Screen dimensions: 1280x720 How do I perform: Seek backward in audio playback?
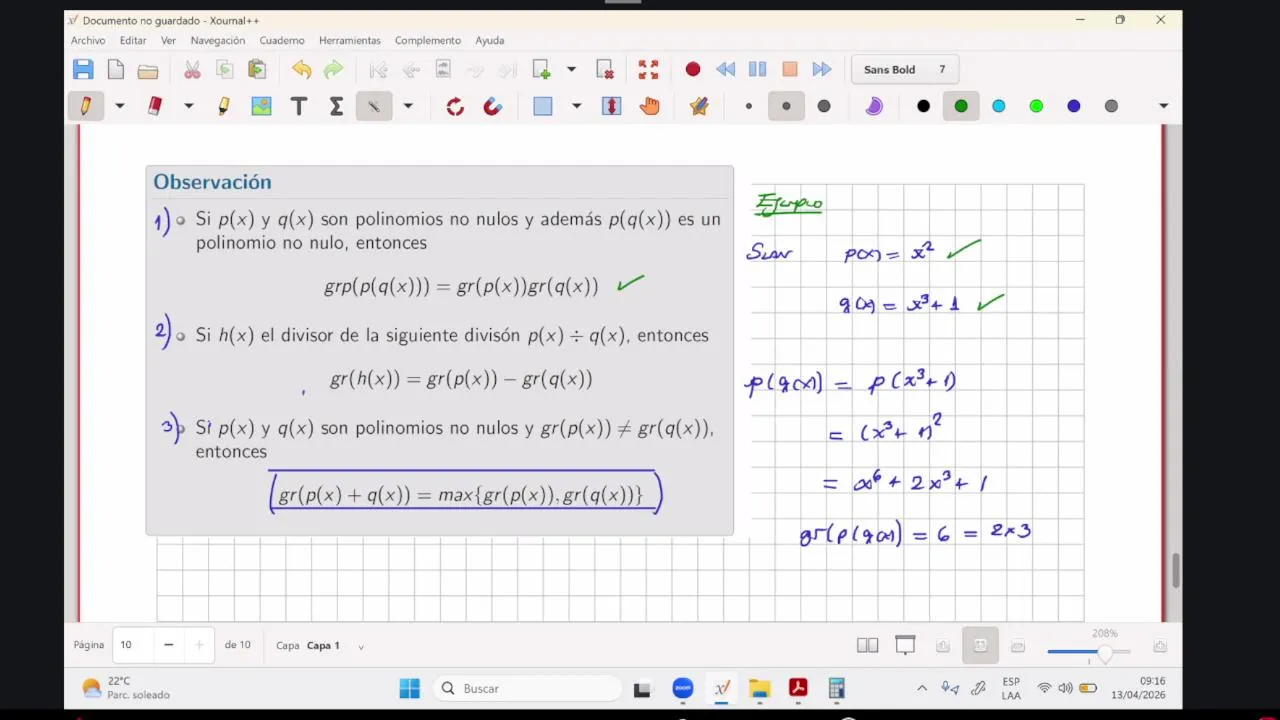point(725,69)
